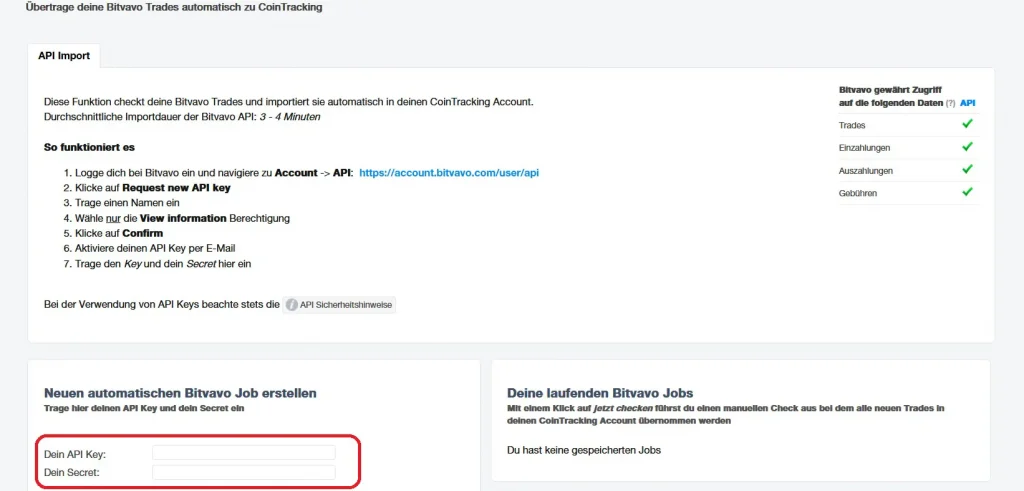Click the 'Dein API Key:' label

point(75,454)
